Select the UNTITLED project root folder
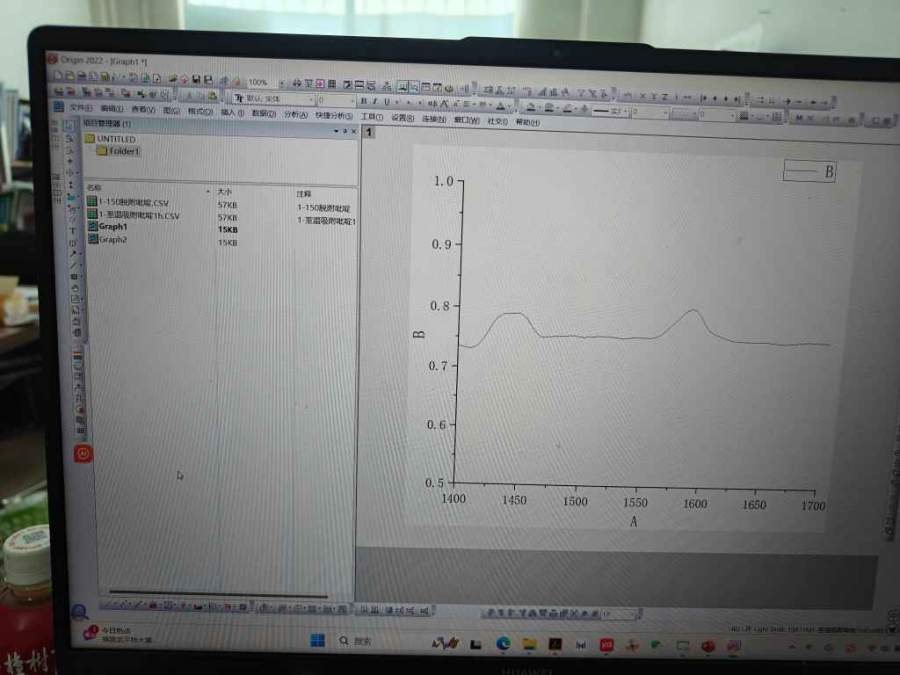Screen dimensions: 900x675 tap(110, 138)
